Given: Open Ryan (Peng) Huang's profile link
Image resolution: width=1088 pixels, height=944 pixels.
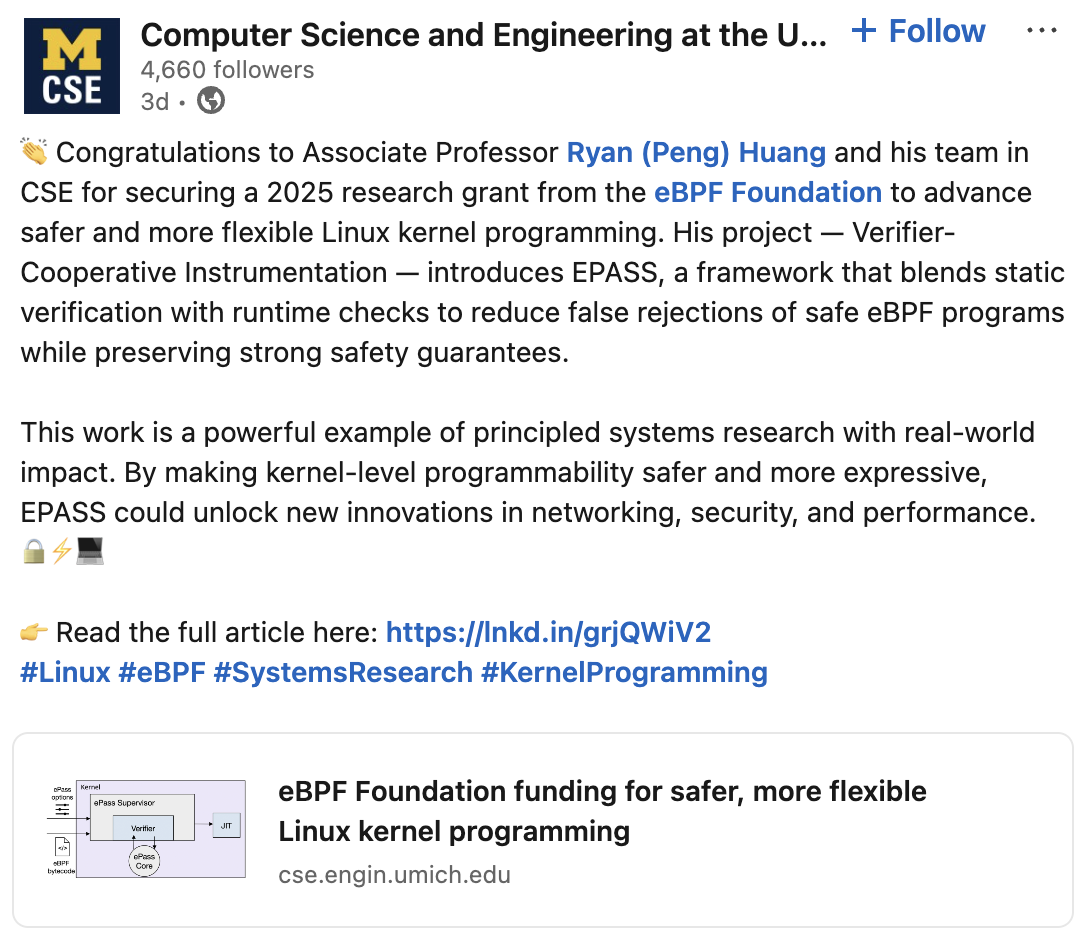Looking at the screenshot, I should point(696,153).
